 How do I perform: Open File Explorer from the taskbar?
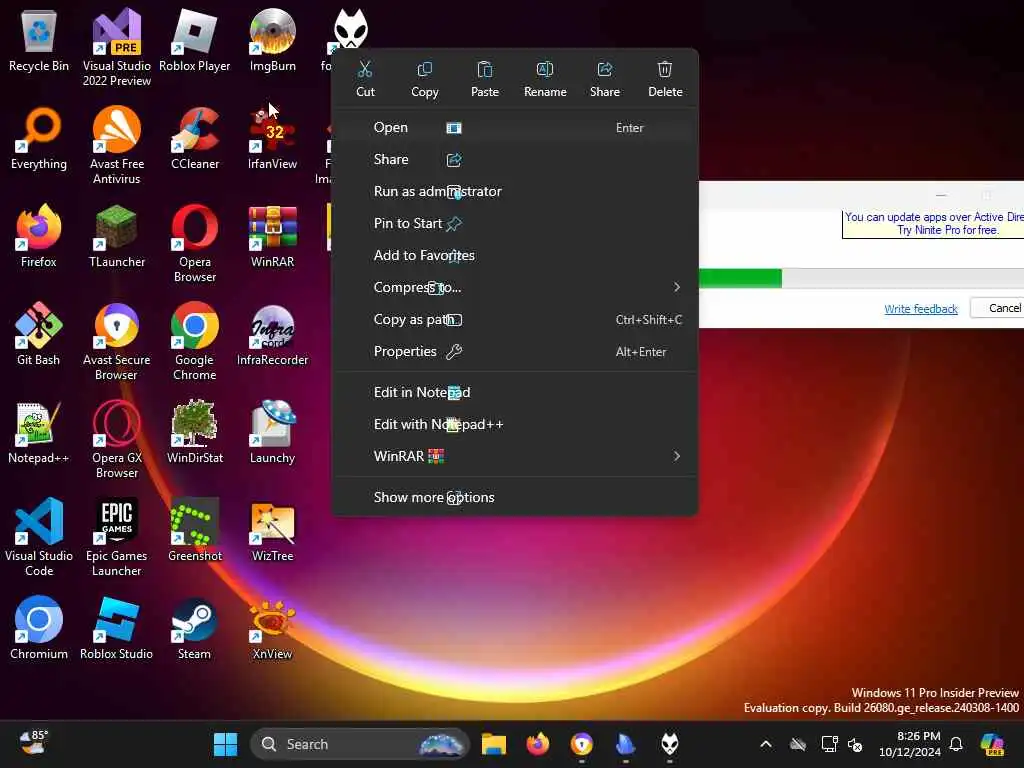pos(494,744)
